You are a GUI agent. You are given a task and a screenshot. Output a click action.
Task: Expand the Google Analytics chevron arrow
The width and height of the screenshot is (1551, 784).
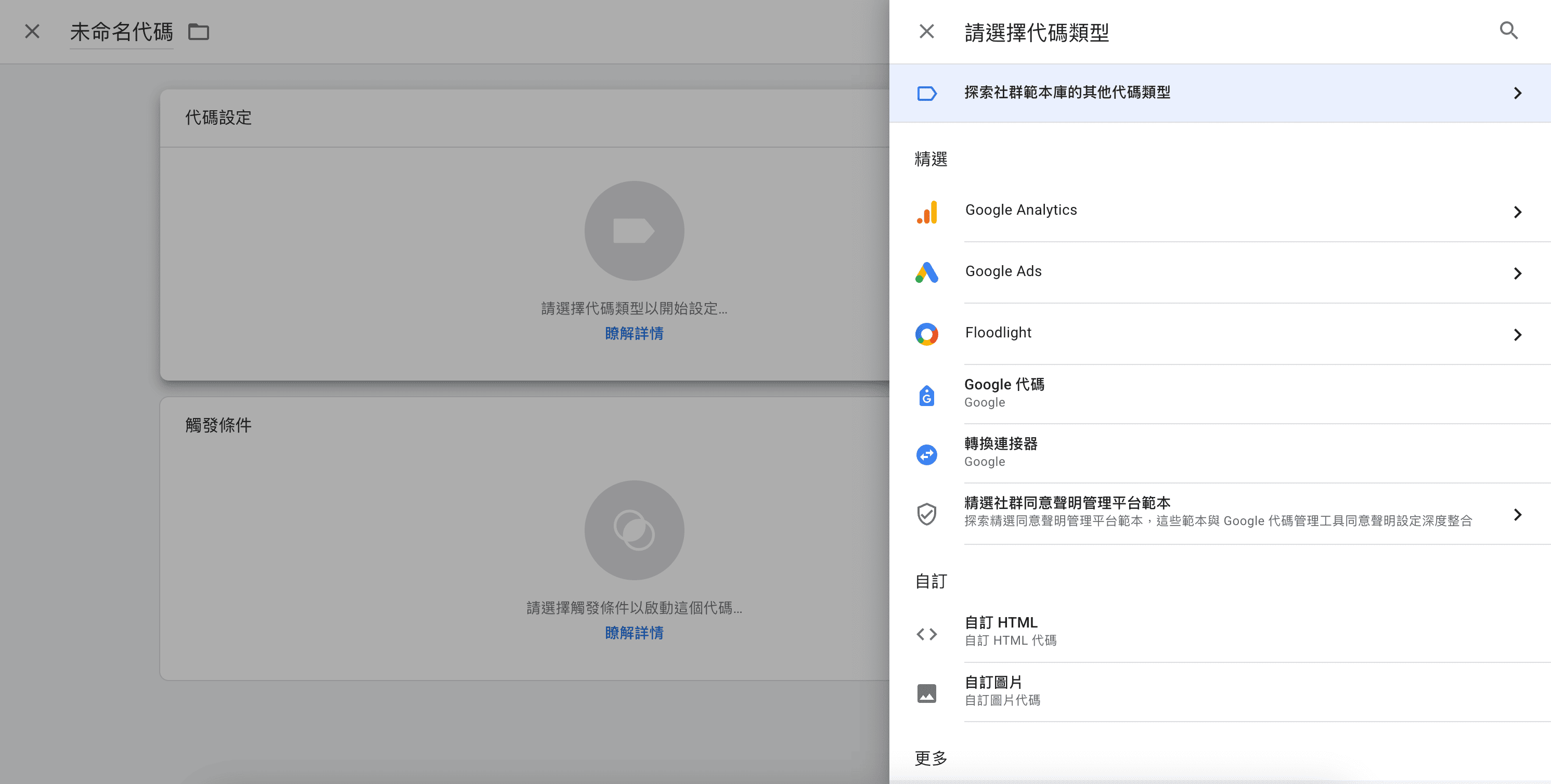pos(1517,212)
